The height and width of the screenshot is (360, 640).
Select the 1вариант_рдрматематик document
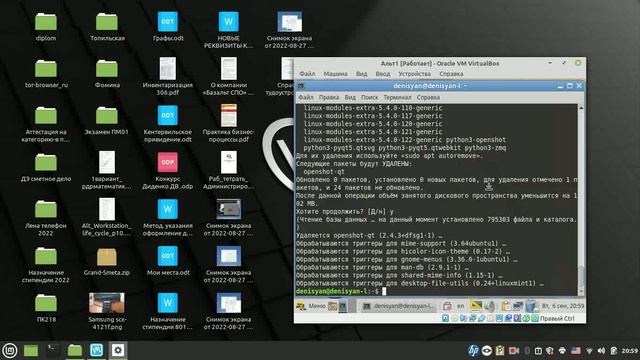coord(107,162)
